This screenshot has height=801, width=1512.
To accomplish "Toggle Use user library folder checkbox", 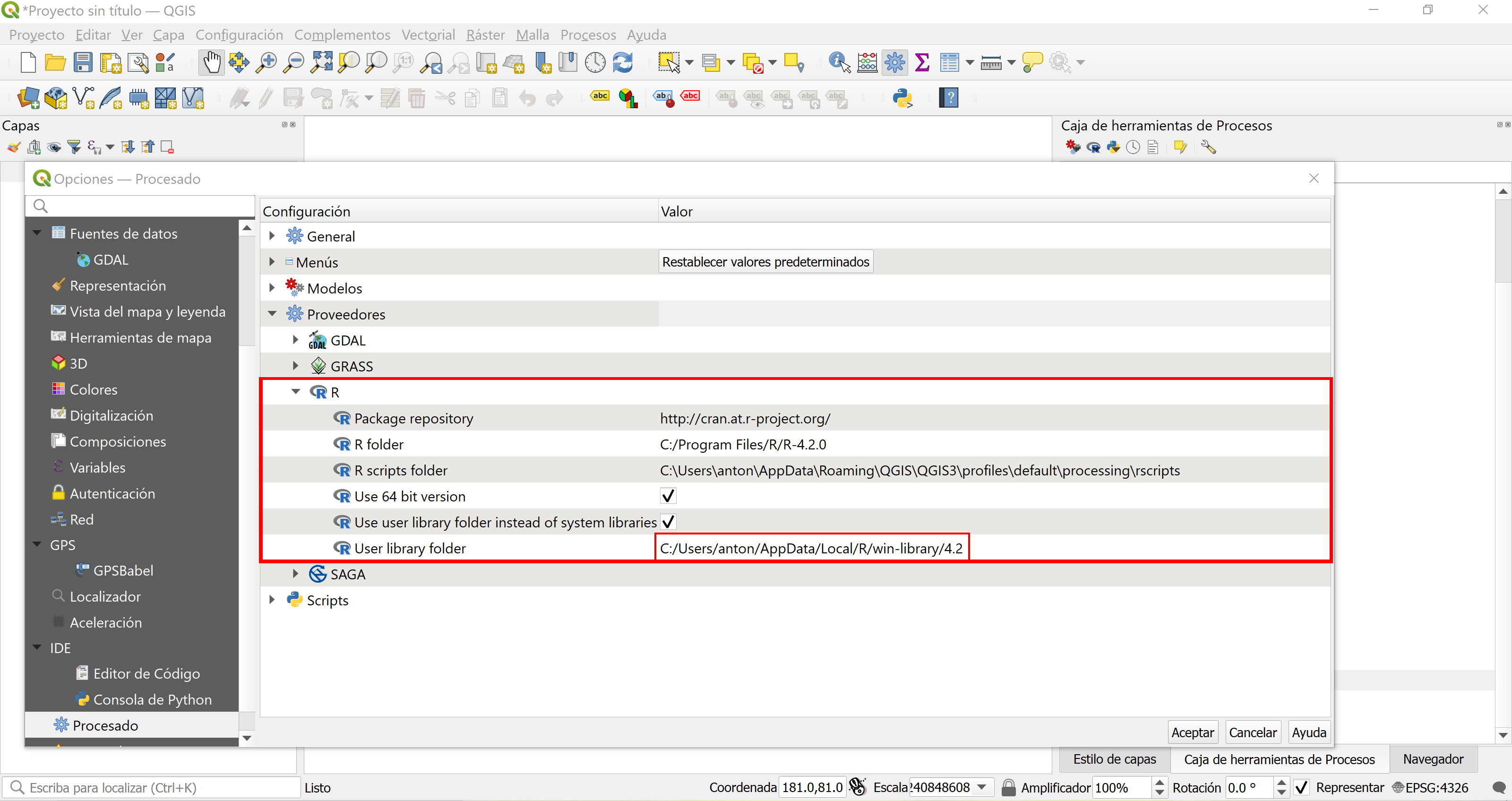I will [668, 522].
